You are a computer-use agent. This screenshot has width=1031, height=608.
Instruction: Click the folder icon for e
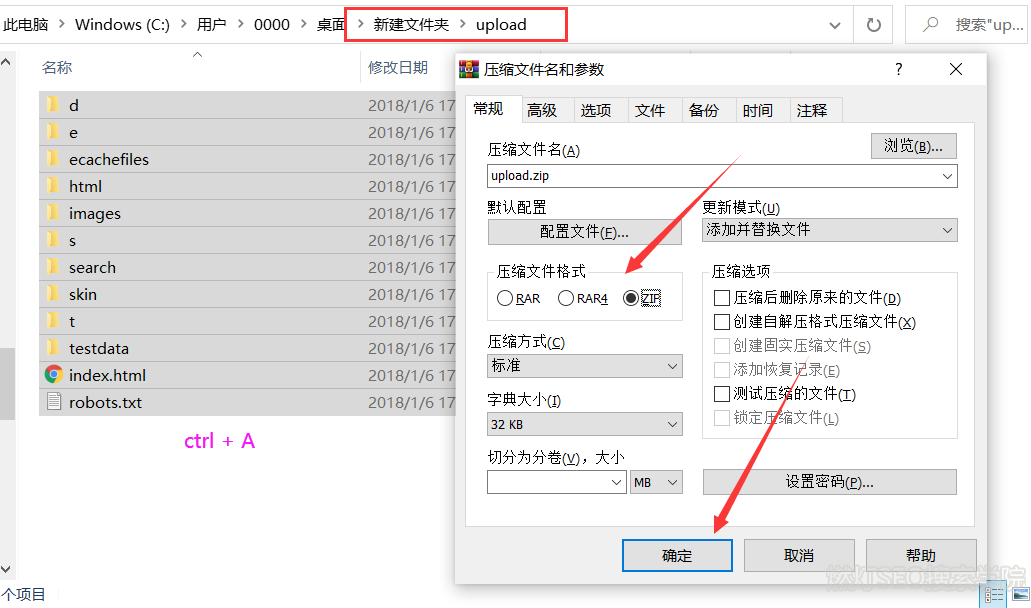coord(53,131)
